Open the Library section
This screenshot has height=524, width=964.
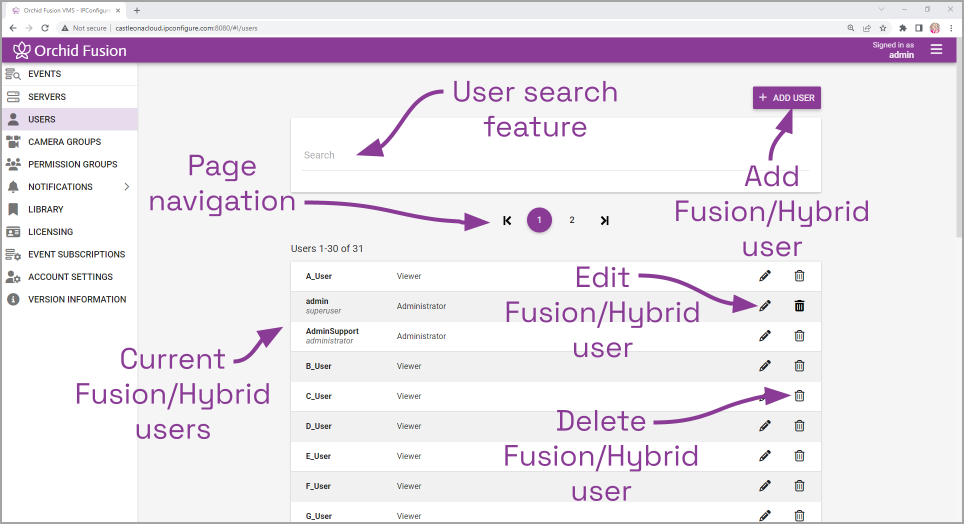click(x=69, y=209)
